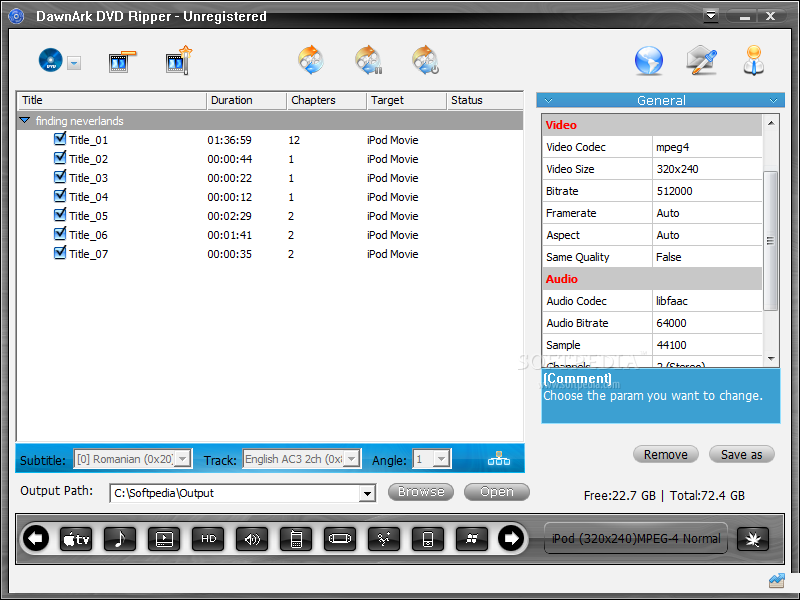800x600 pixels.
Task: Go to next profile categories arrow
Action: click(x=511, y=538)
